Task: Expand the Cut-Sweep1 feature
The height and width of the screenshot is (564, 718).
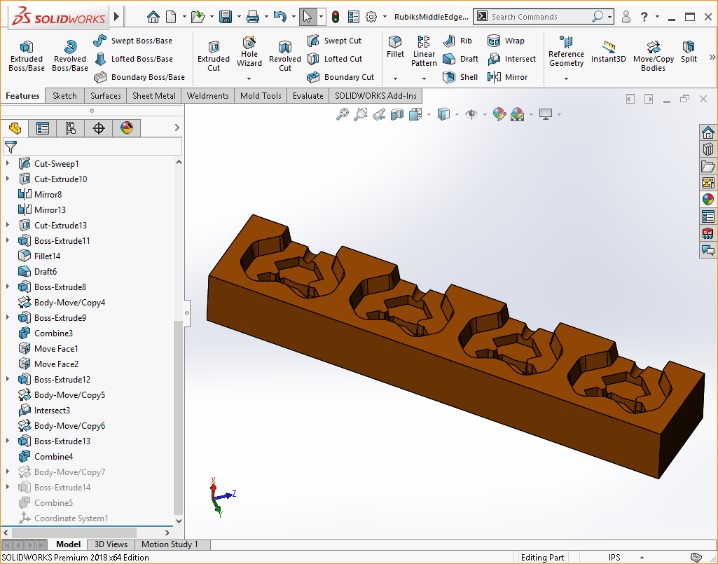Action: 7,163
